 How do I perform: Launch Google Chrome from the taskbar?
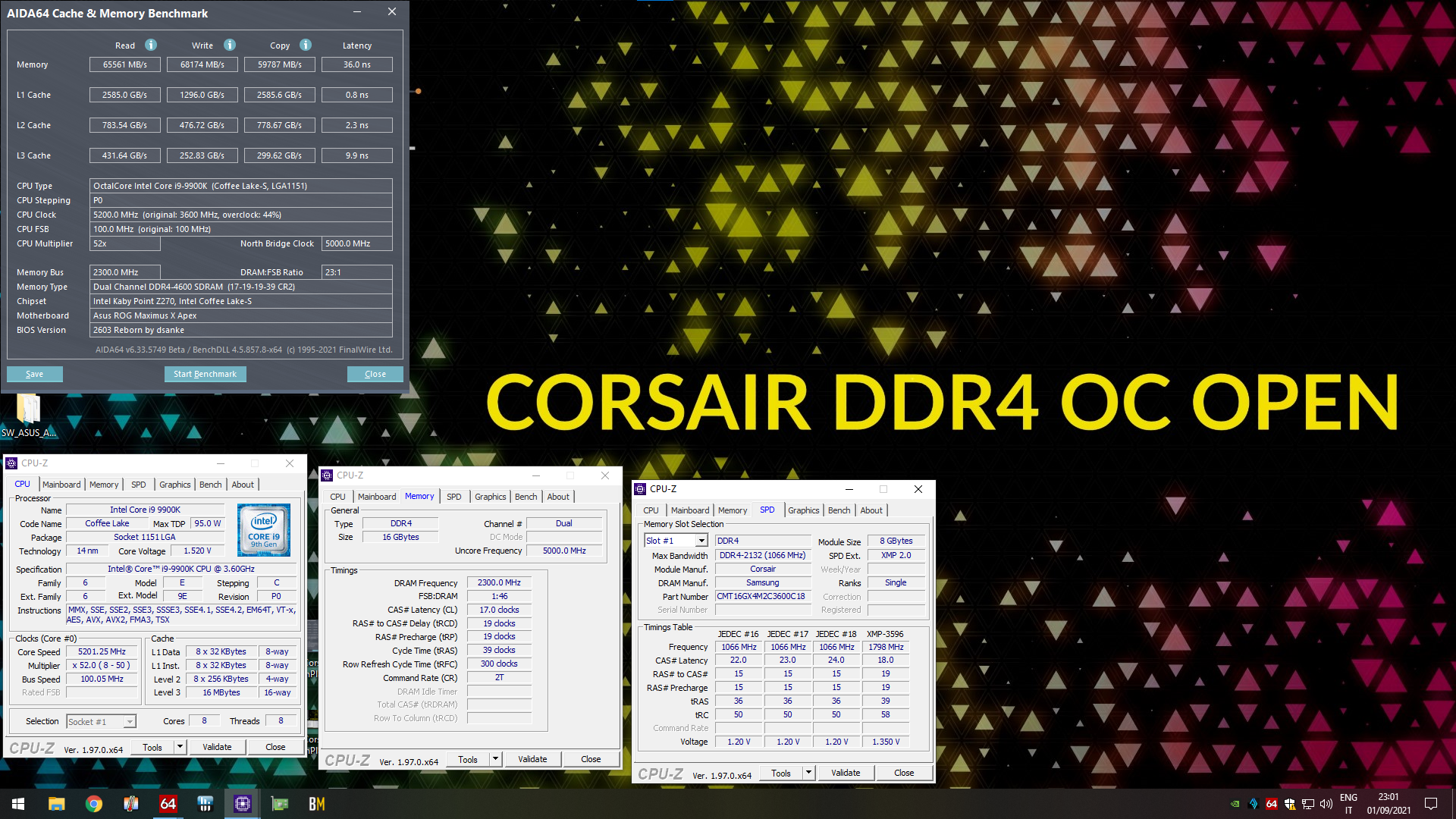pyautogui.click(x=94, y=804)
